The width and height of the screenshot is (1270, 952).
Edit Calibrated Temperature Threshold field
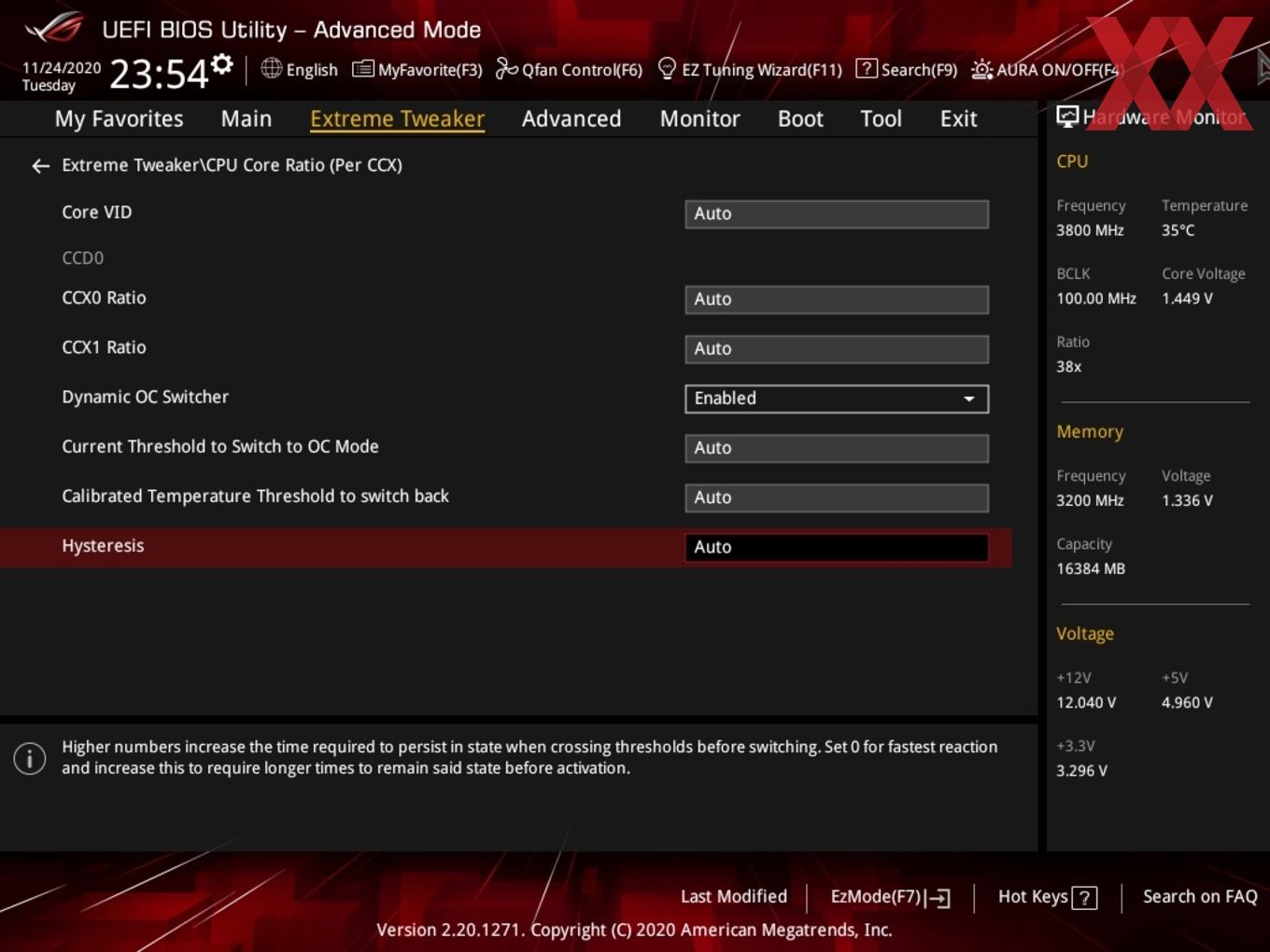click(837, 497)
